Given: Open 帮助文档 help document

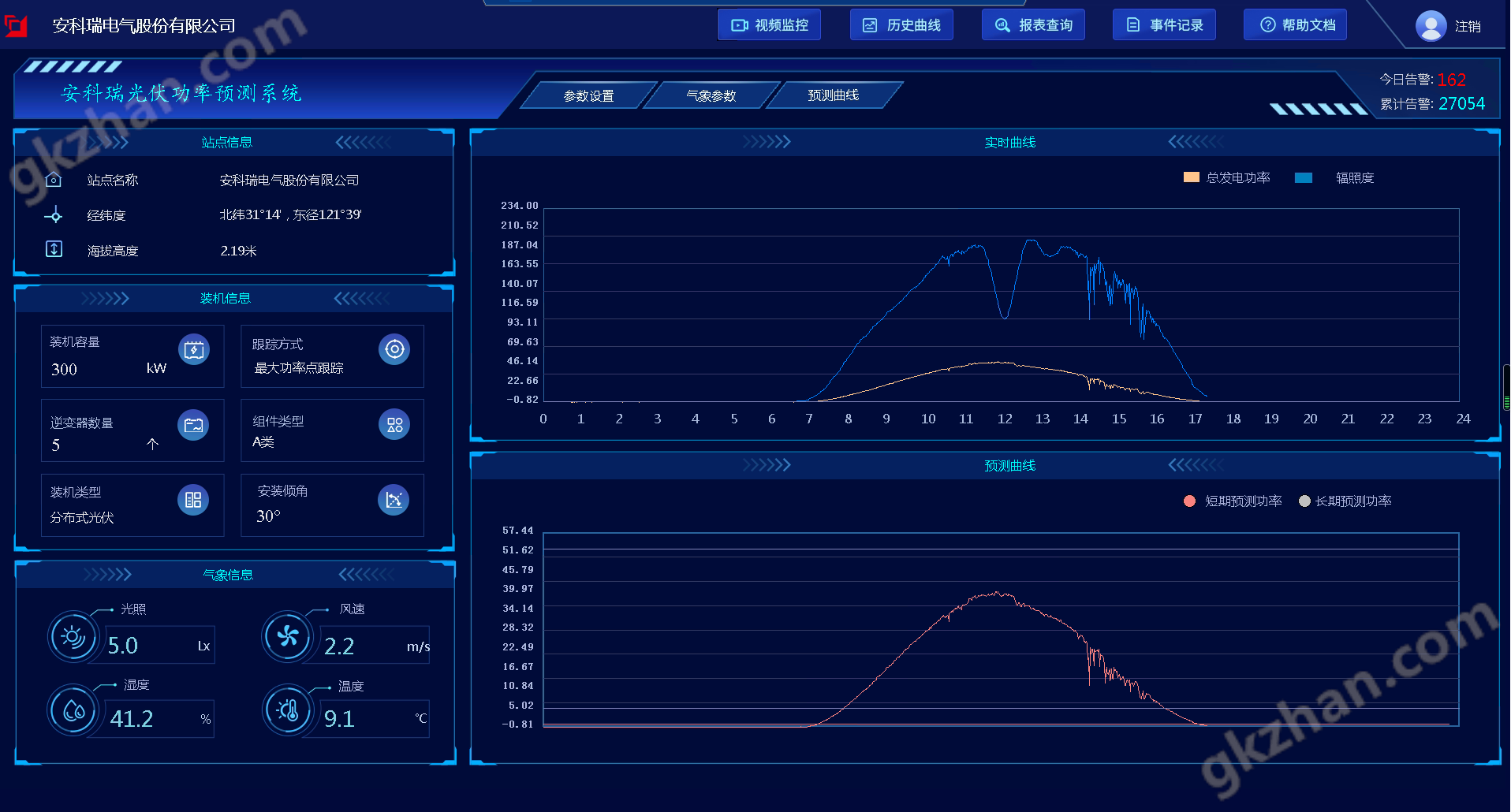Looking at the screenshot, I should click(1295, 25).
